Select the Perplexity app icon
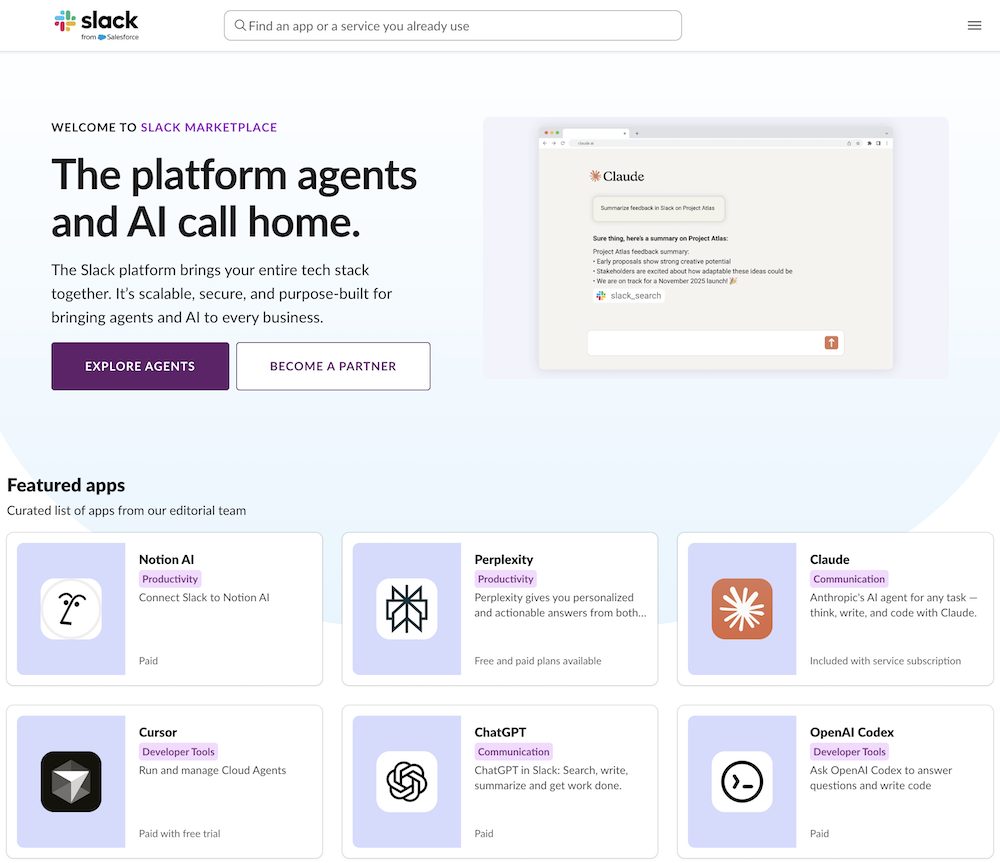The image size is (1000, 863). coord(406,609)
